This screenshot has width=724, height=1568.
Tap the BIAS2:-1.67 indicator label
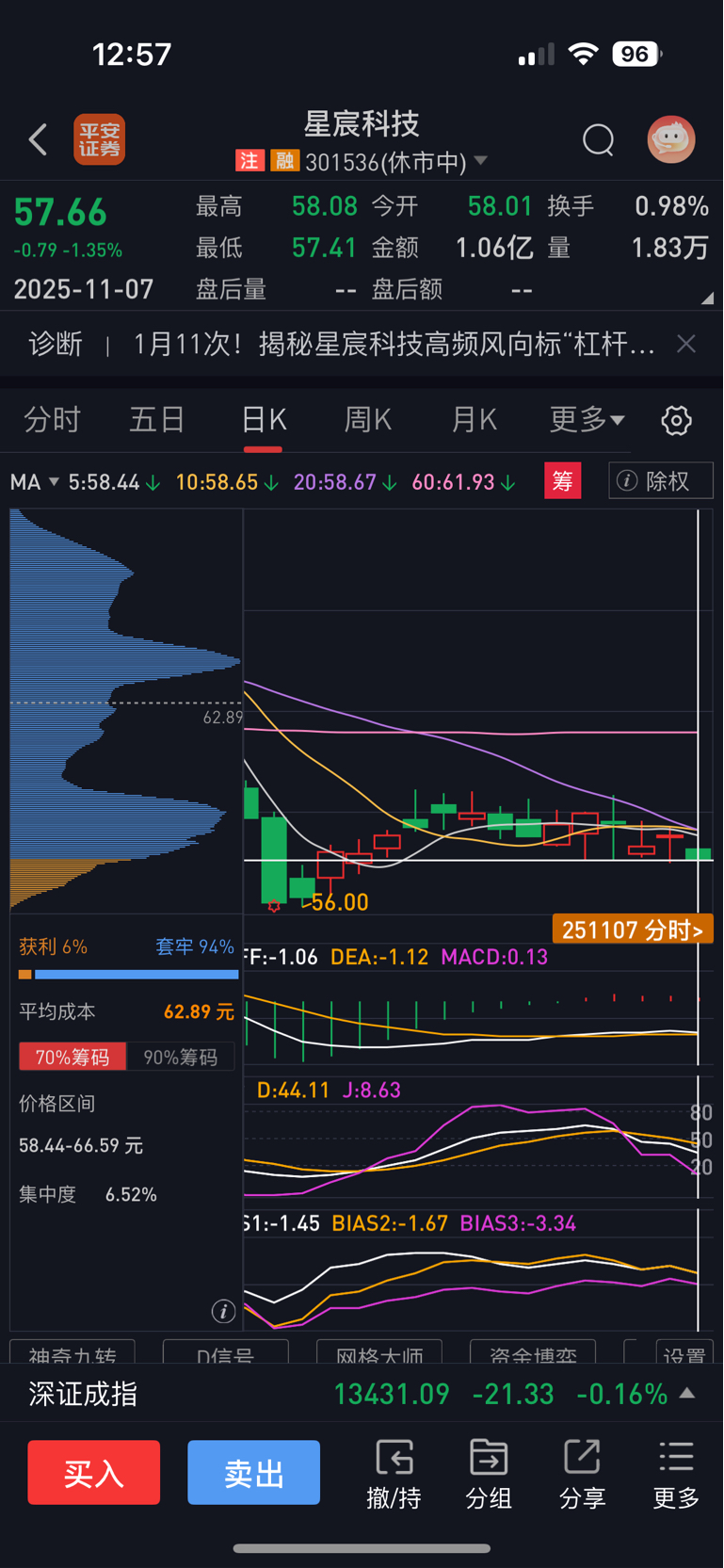390,1223
